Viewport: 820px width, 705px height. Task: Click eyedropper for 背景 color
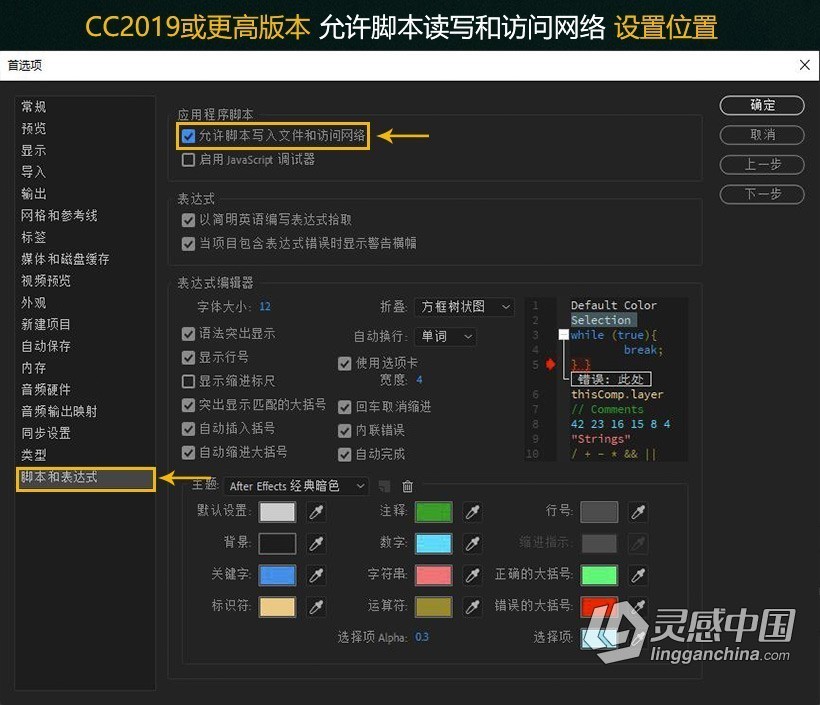pyautogui.click(x=316, y=544)
